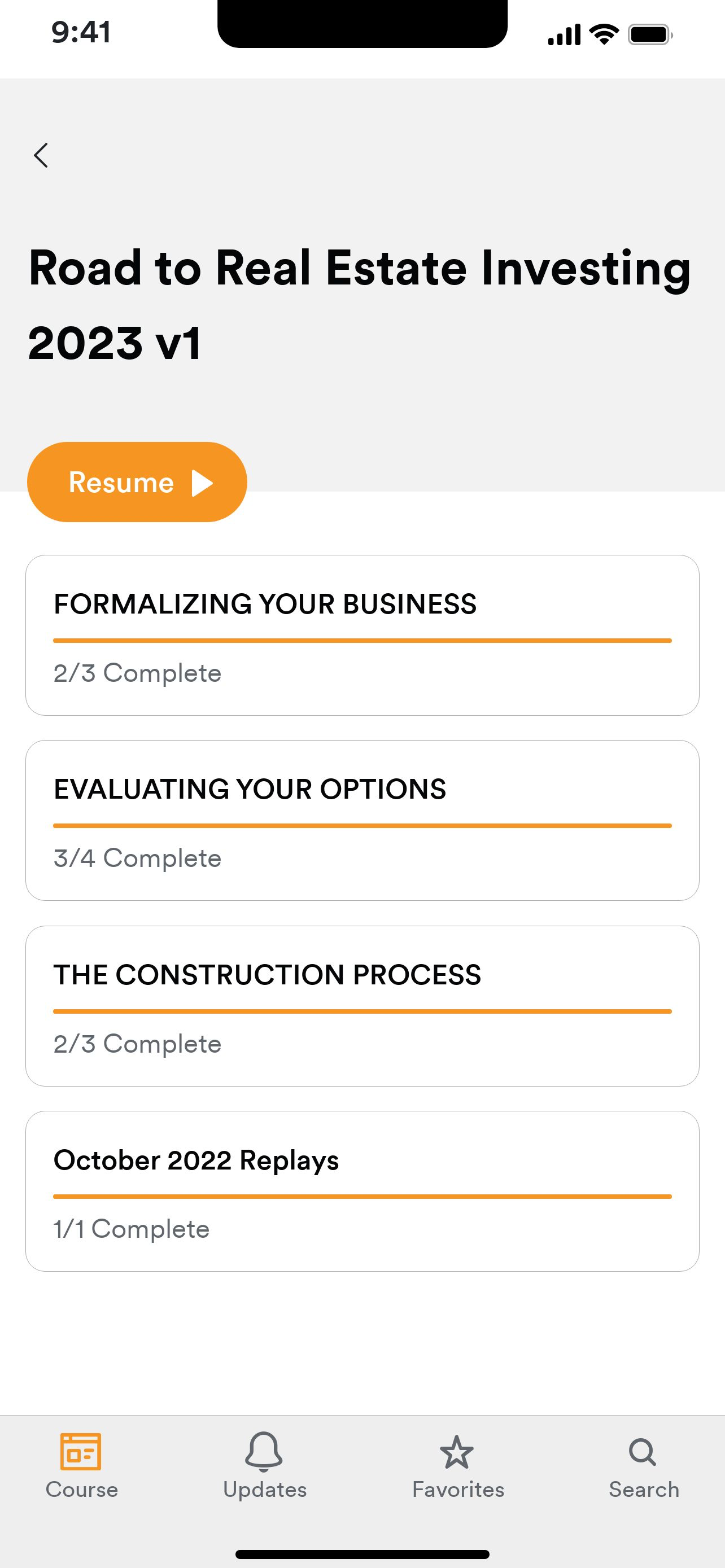Open The Construction Process module

pos(362,1006)
